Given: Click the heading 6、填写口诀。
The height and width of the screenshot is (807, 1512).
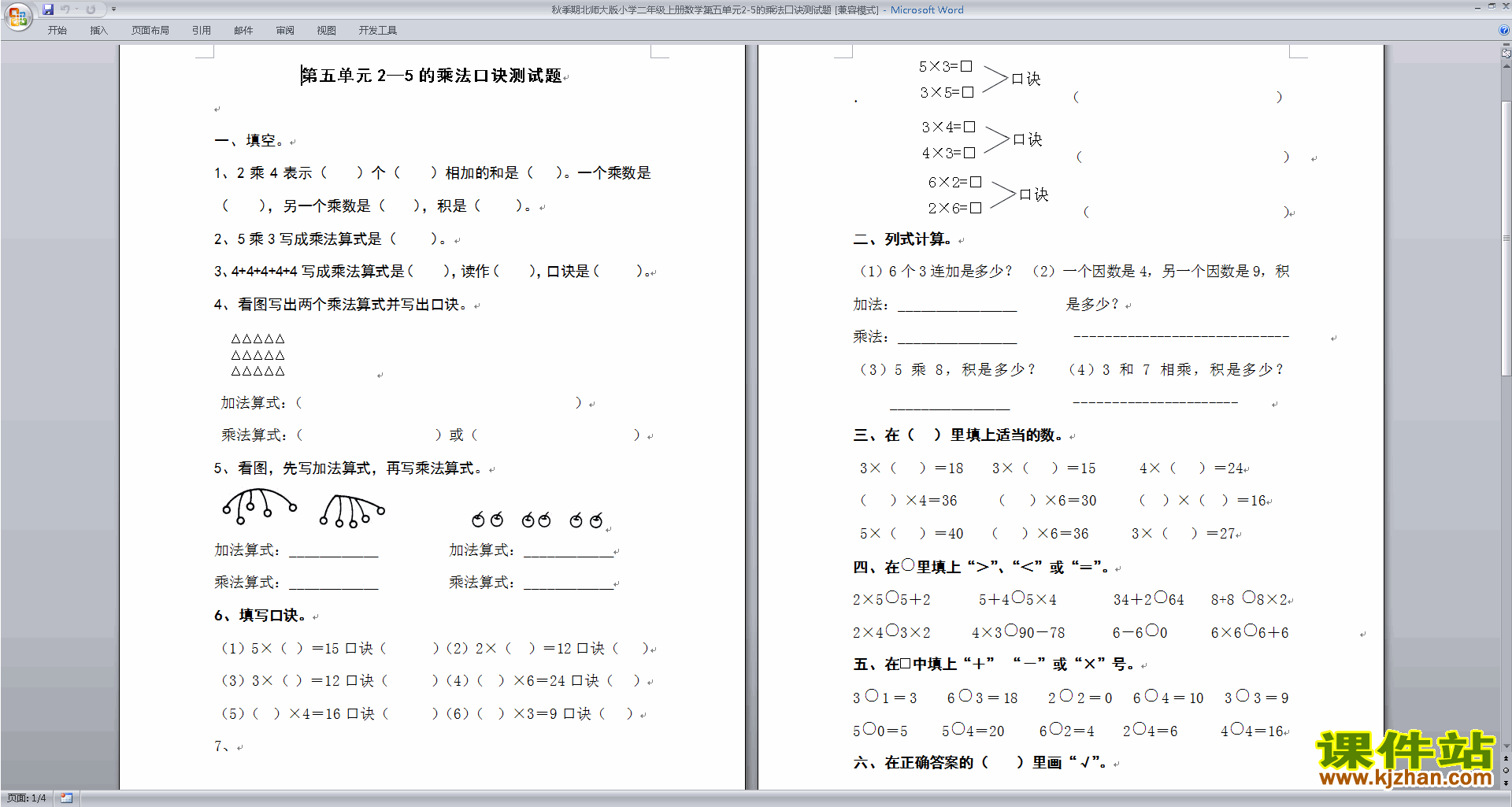Looking at the screenshot, I should 261,616.
